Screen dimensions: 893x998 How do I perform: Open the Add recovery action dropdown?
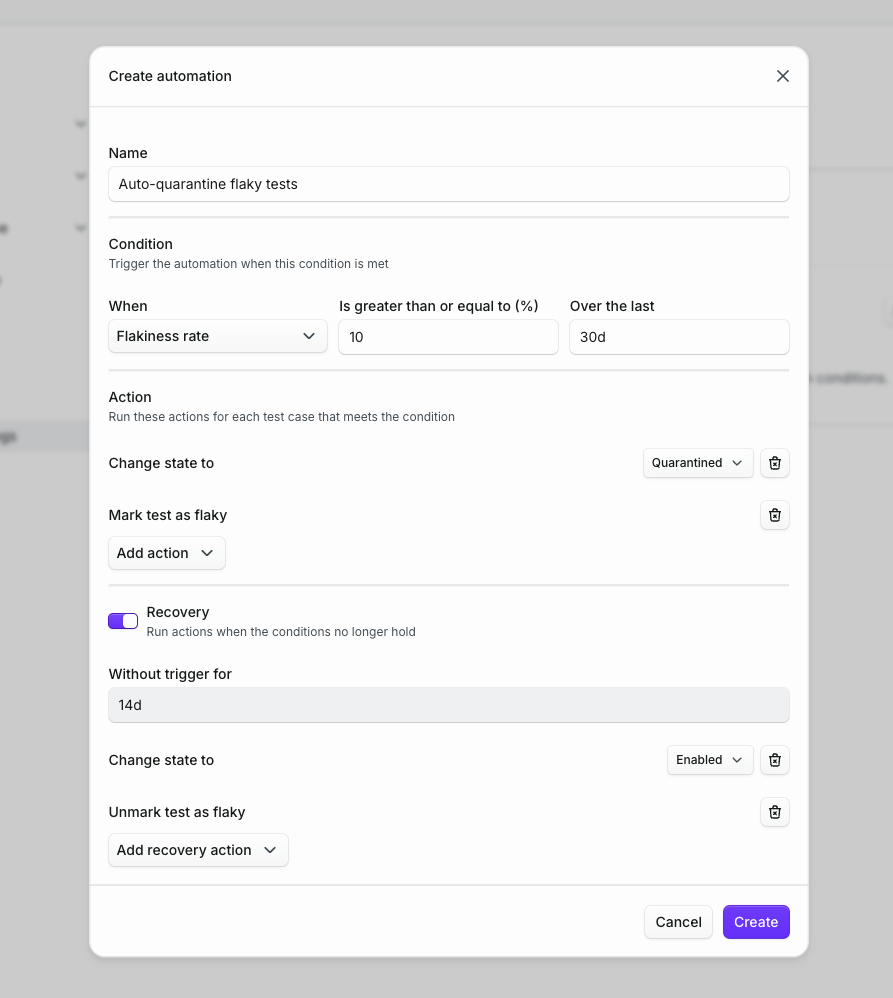198,850
